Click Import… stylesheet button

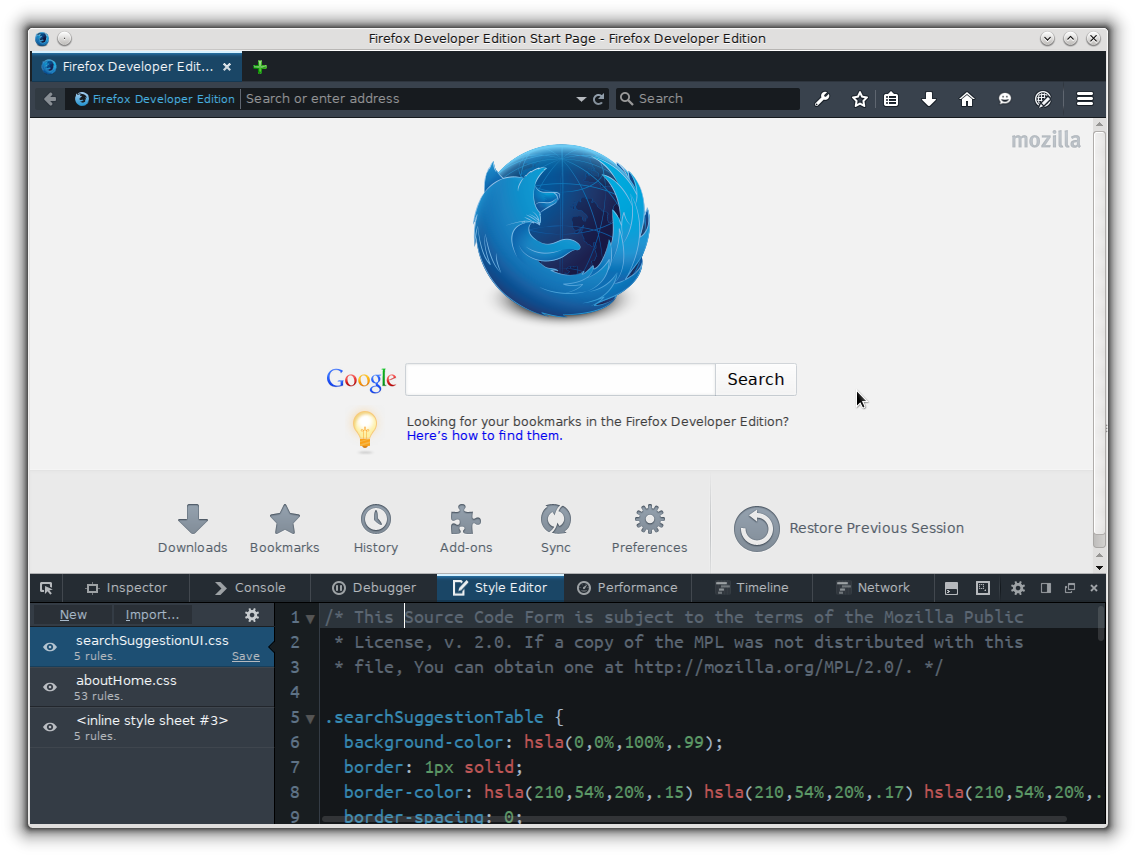tap(152, 615)
